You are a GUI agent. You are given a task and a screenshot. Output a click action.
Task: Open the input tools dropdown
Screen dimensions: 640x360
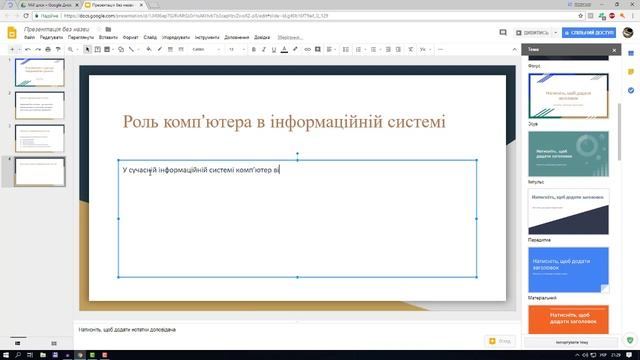point(425,49)
